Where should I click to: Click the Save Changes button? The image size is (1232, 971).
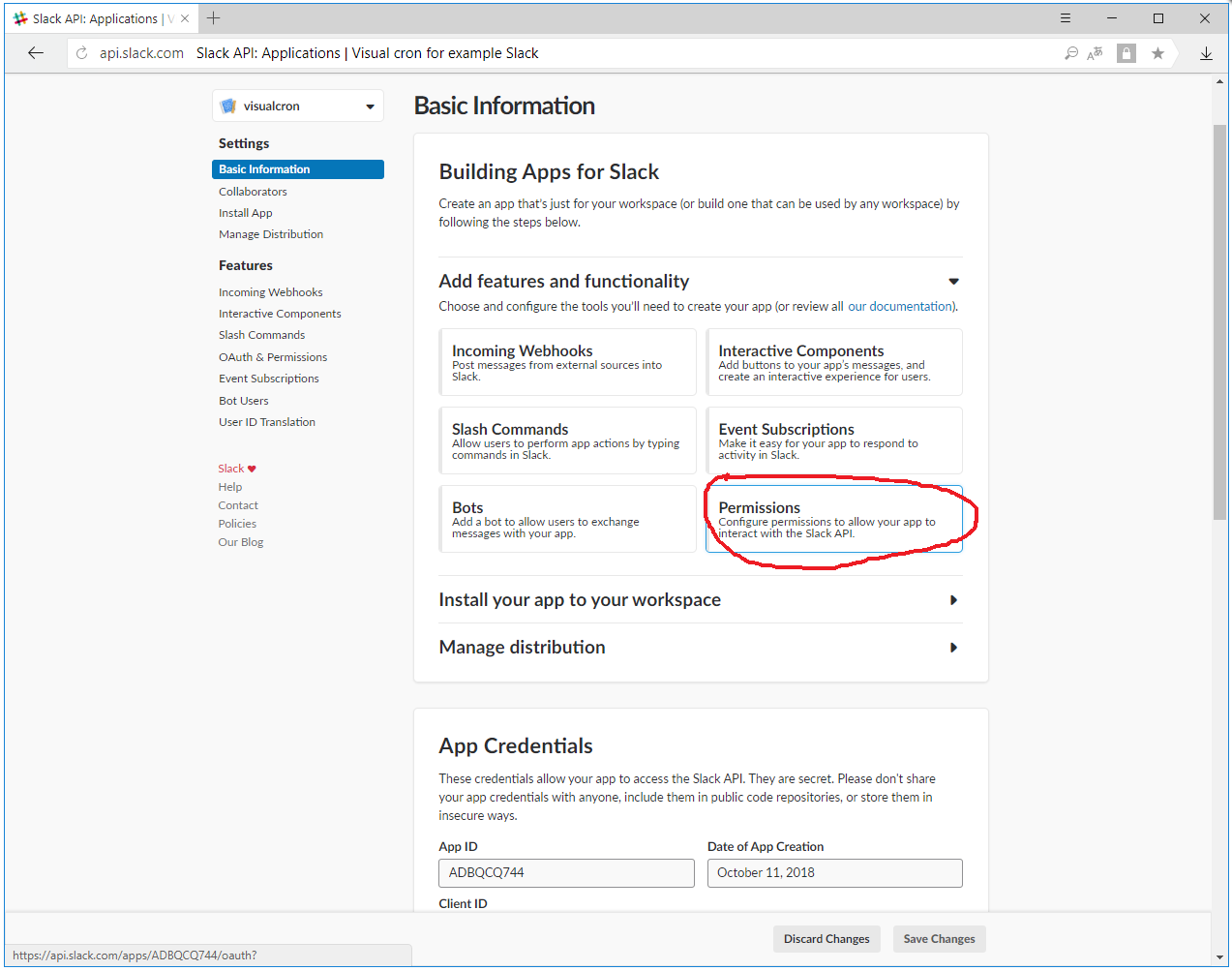tap(938, 938)
